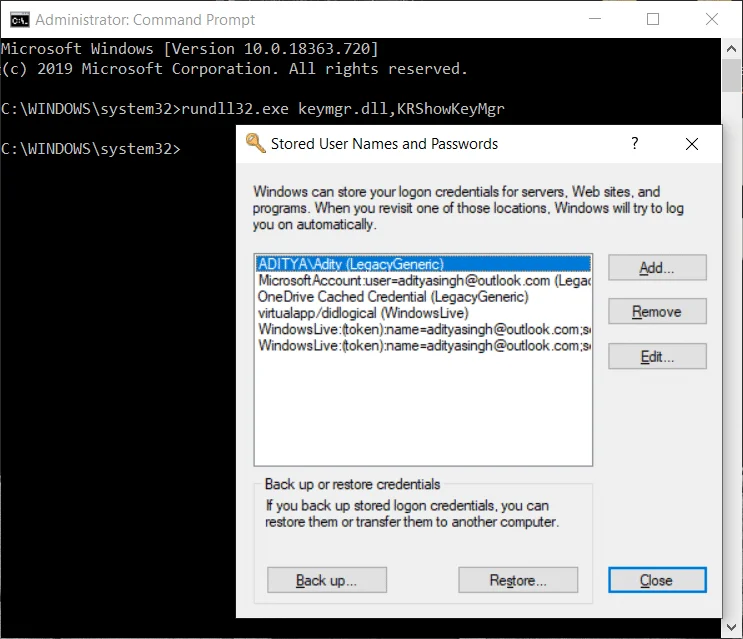Select ADITYA\Adity (LegacyGeneric) entry
743x639 pixels.
click(423, 264)
